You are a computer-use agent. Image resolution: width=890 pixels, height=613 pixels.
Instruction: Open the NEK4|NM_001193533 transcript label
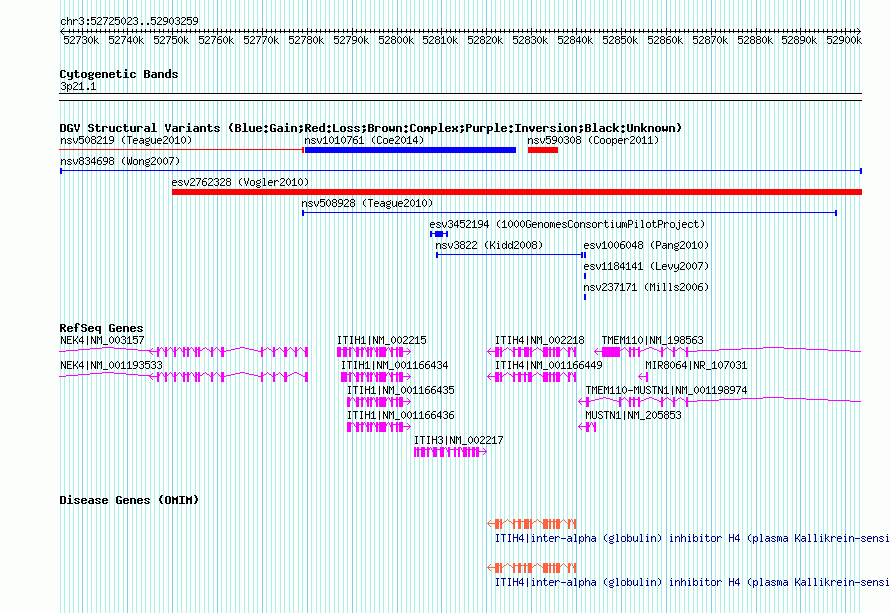(x=111, y=365)
